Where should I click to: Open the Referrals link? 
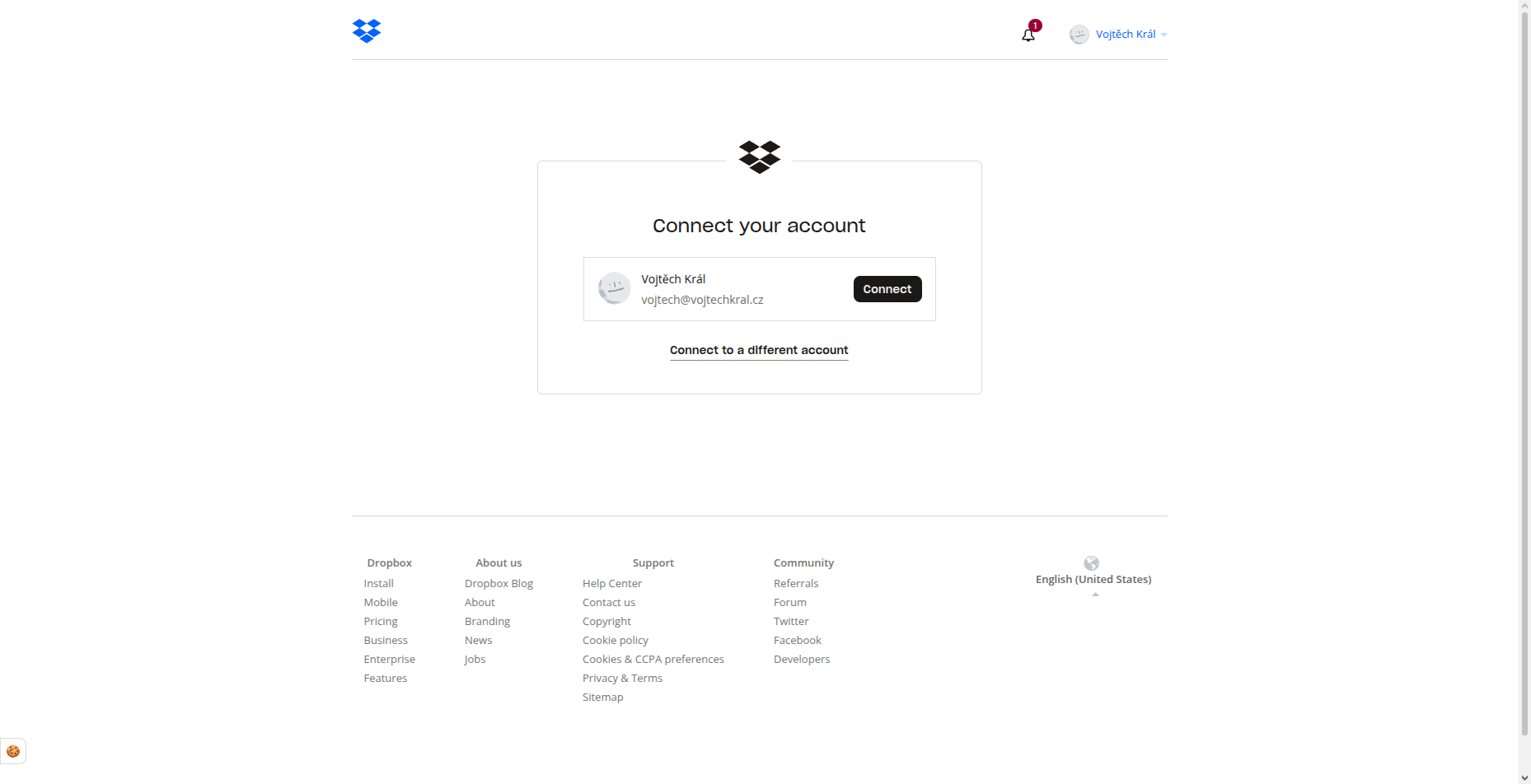pos(796,583)
